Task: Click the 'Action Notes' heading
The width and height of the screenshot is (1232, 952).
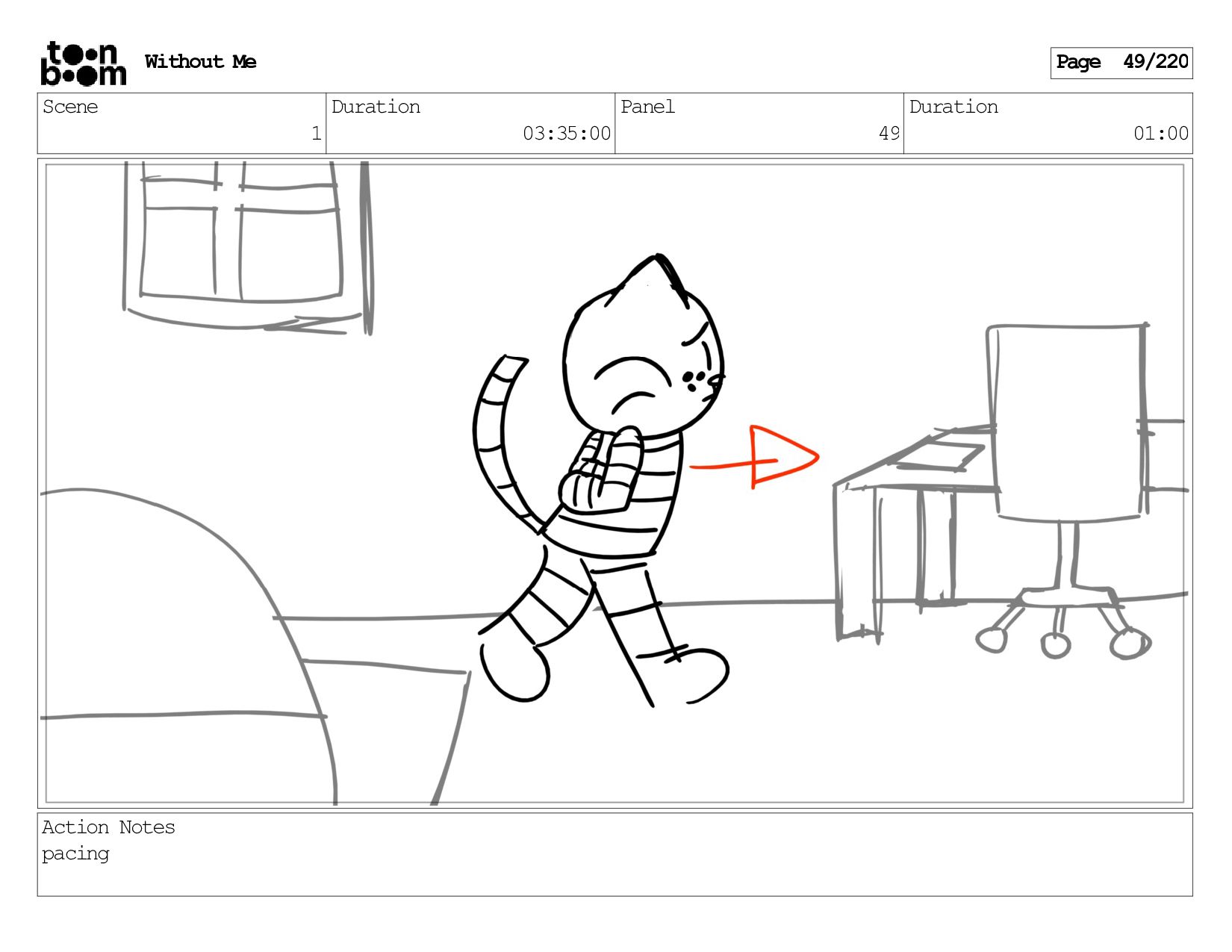Action: 108,827
